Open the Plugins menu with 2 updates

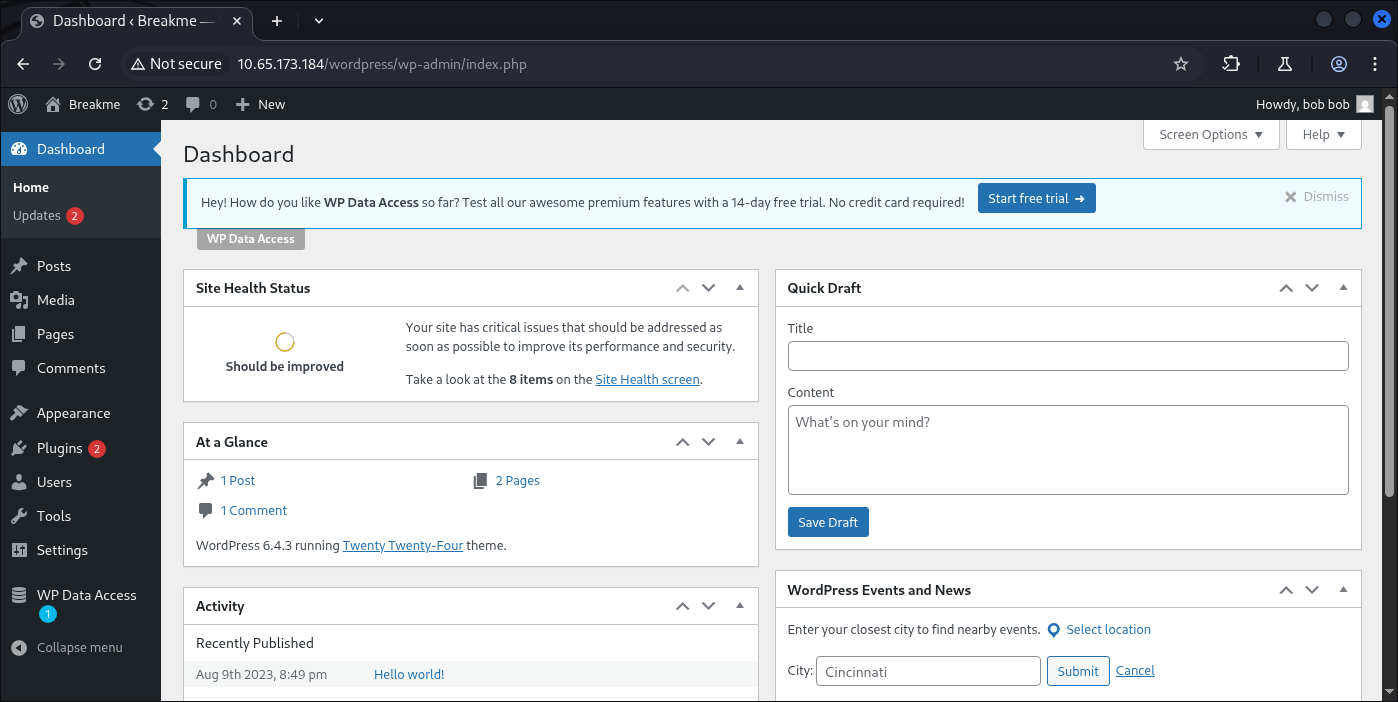(x=80, y=448)
